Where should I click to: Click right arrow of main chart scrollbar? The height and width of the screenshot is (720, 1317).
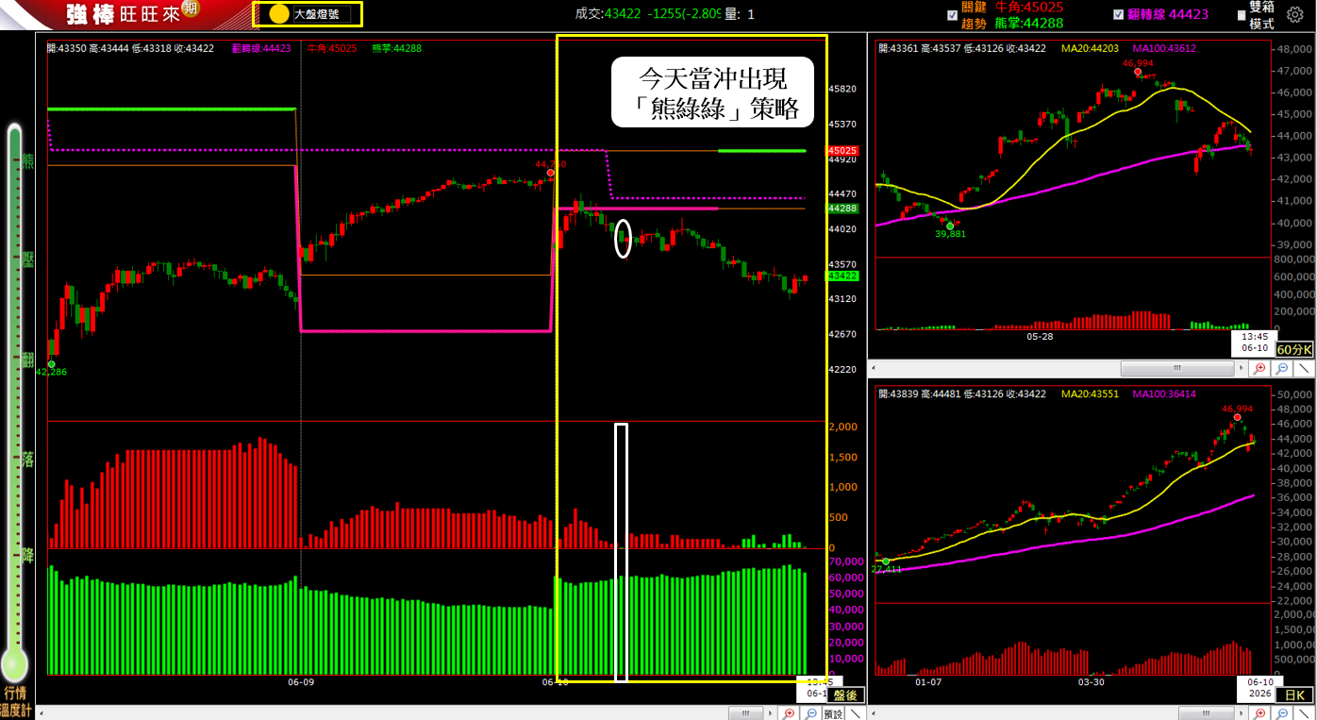click(772, 713)
